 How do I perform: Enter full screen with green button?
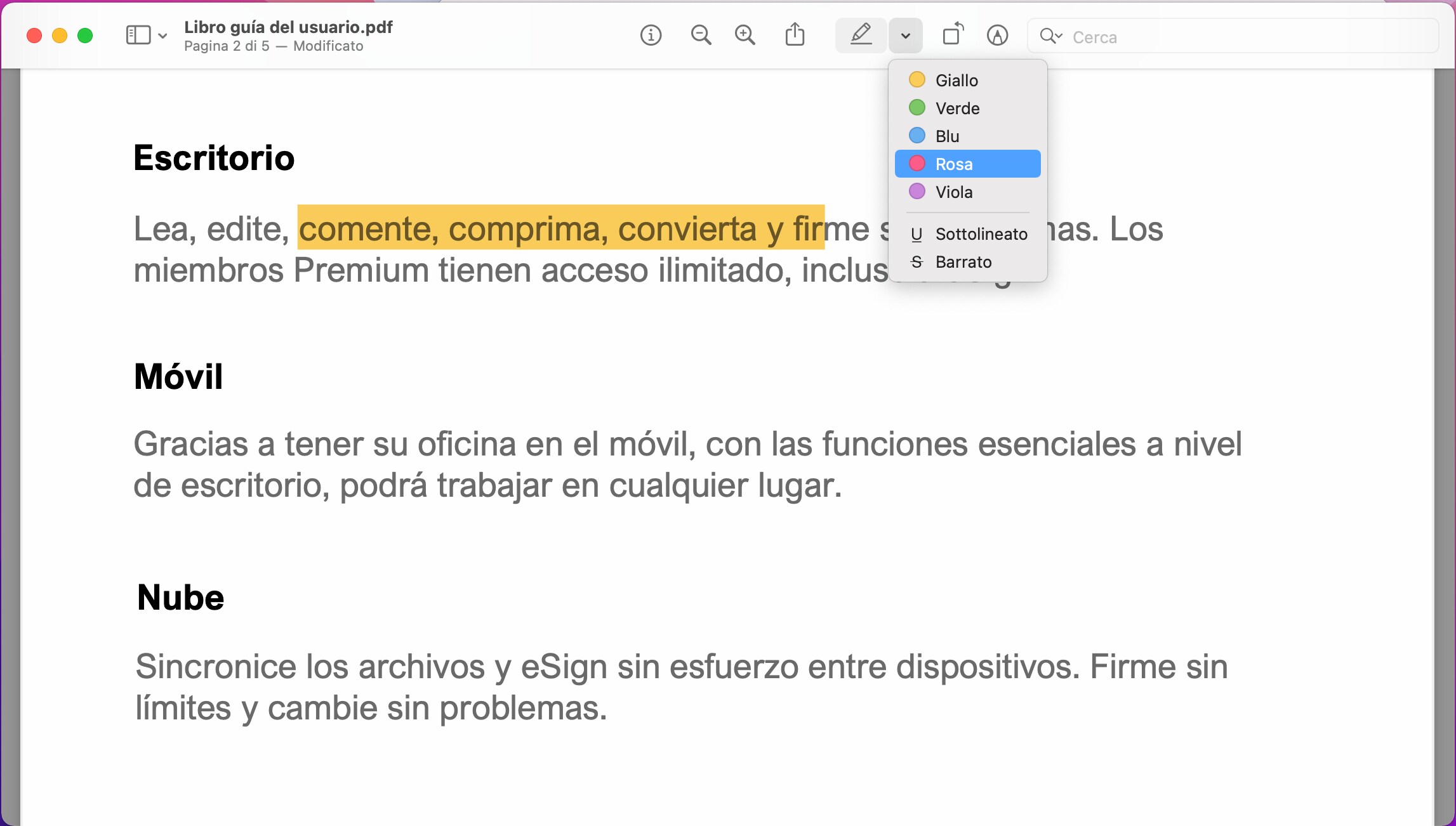85,36
